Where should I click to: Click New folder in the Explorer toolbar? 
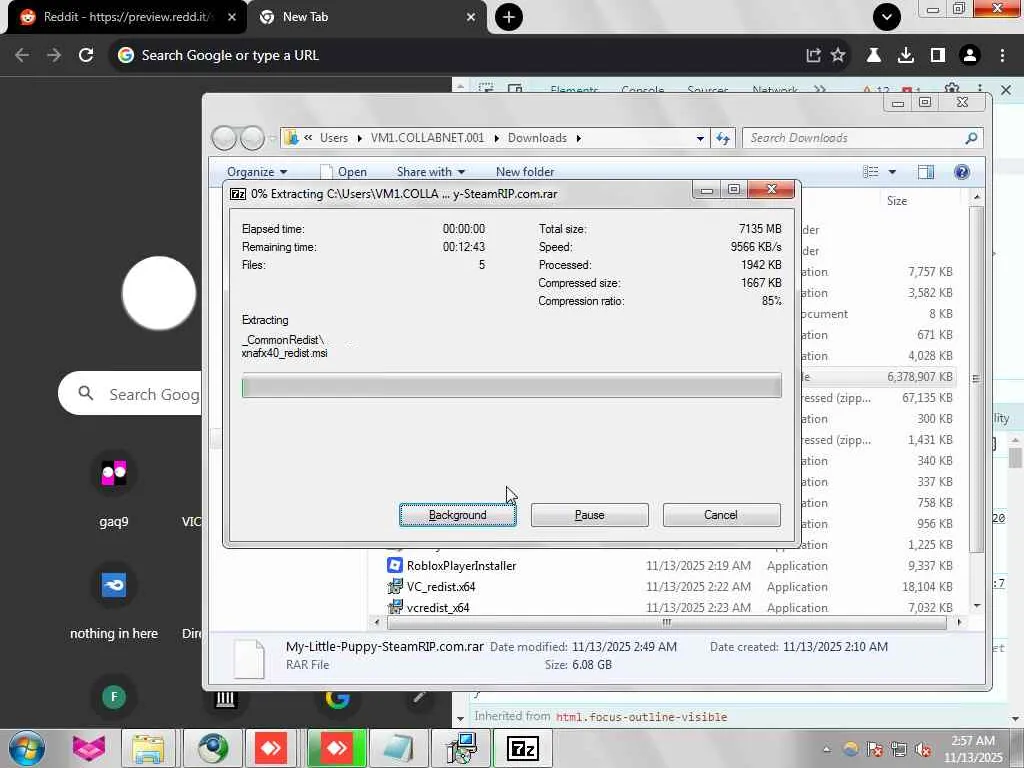[x=525, y=172]
